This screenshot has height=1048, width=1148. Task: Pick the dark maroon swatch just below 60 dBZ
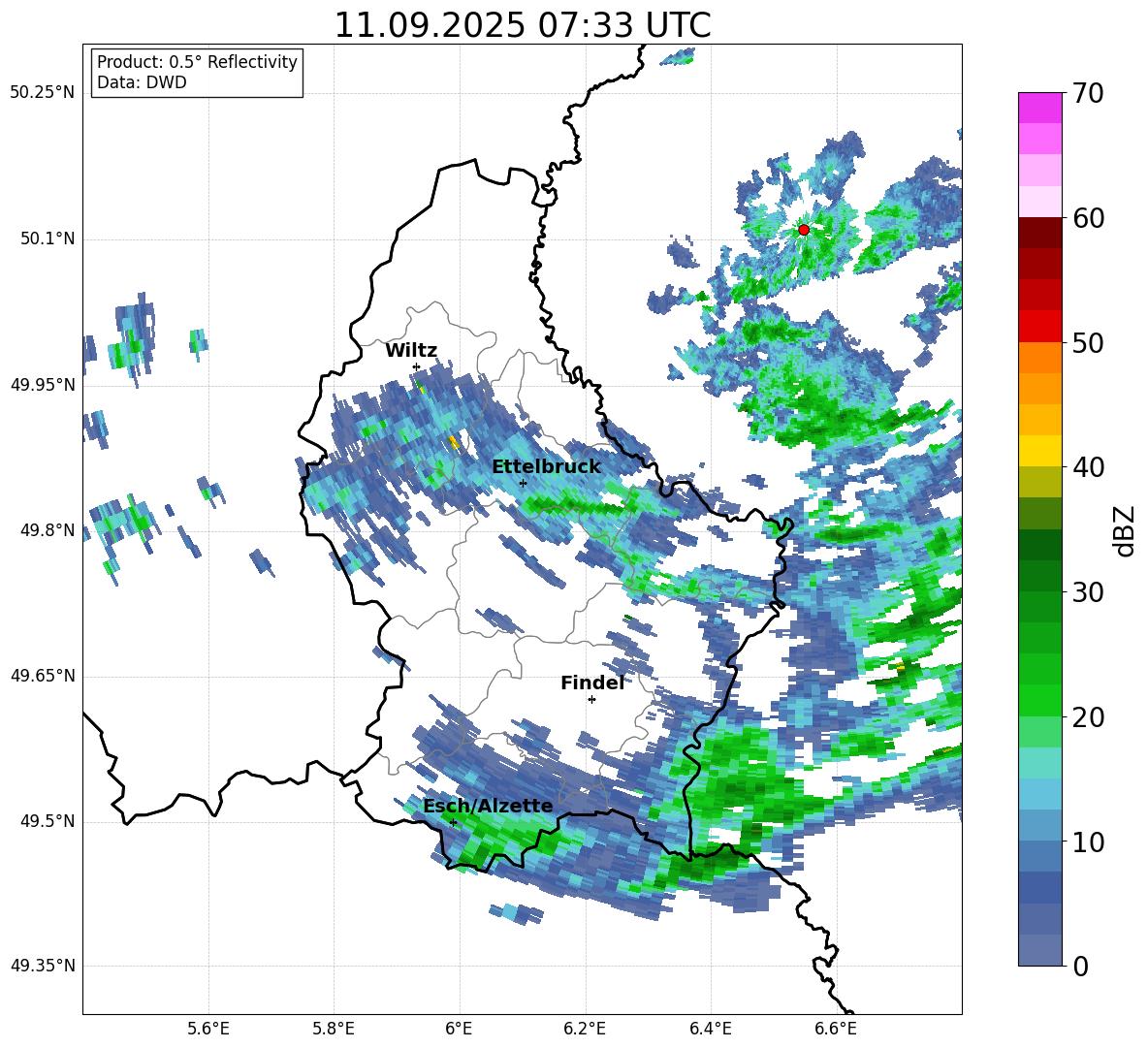click(1039, 233)
